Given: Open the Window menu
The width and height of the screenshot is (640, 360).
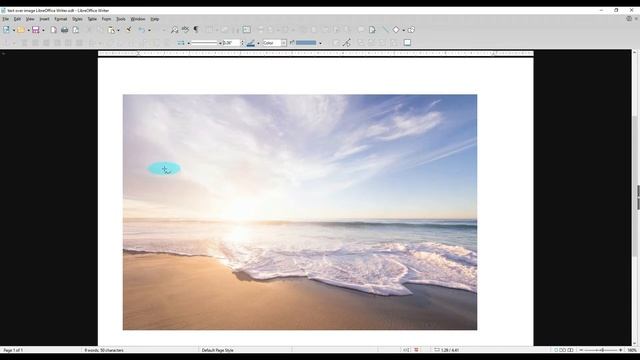Looking at the screenshot, I should click(x=138, y=19).
